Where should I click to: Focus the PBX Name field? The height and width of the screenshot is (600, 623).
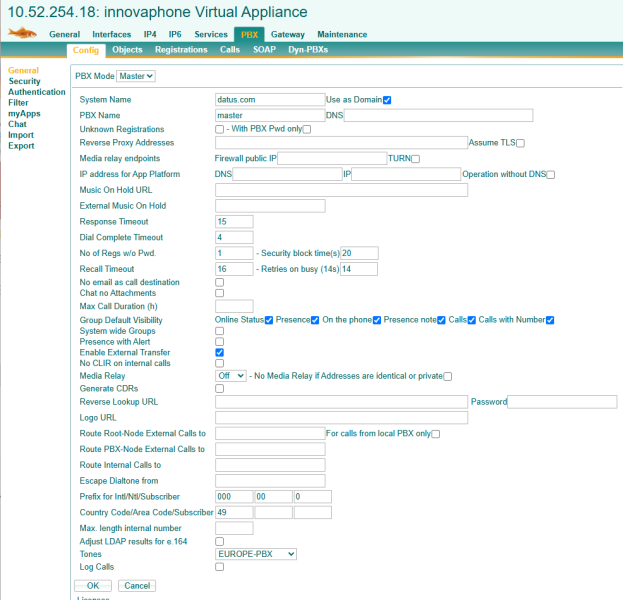click(x=270, y=116)
